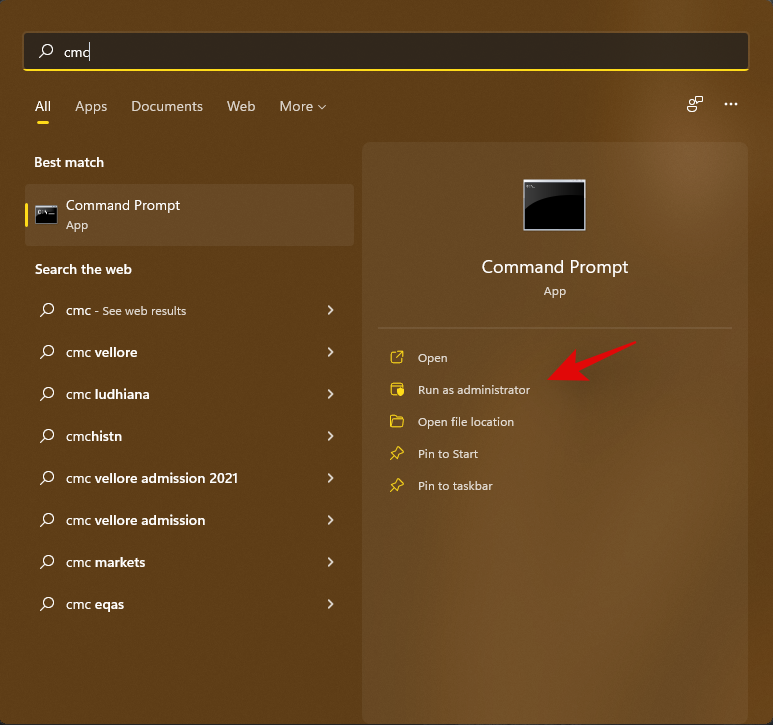The height and width of the screenshot is (725, 773).
Task: Expand the More filter dropdown
Action: point(302,106)
